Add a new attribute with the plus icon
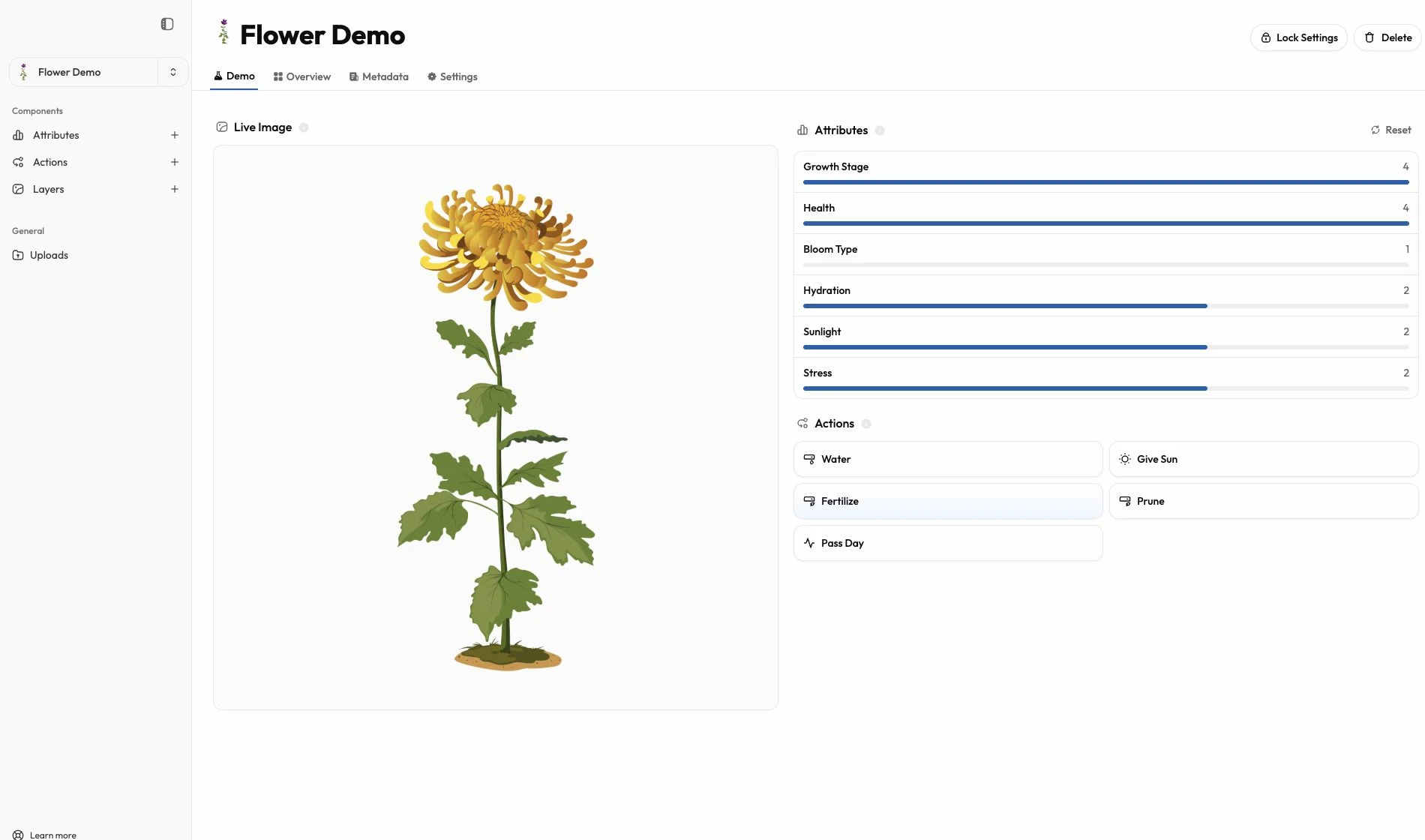 pyautogui.click(x=174, y=135)
